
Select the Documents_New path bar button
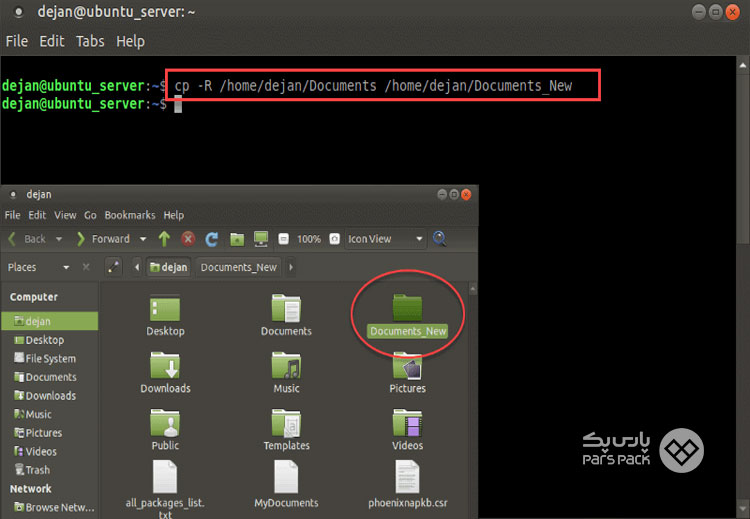239,267
